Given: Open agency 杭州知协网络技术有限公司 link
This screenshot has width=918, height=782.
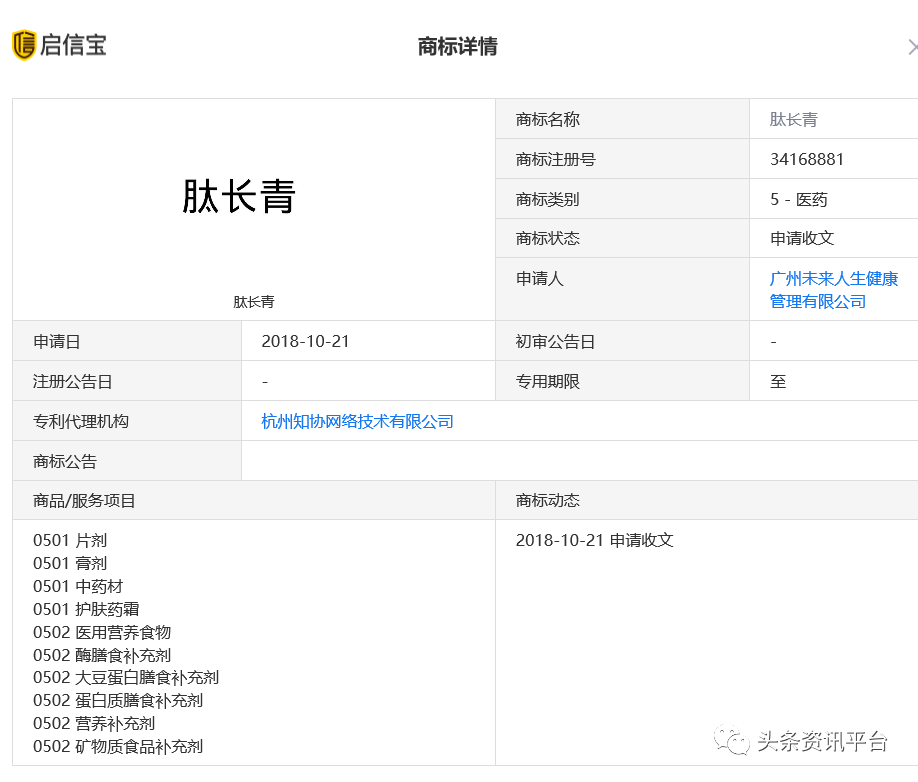Looking at the screenshot, I should pos(357,421).
